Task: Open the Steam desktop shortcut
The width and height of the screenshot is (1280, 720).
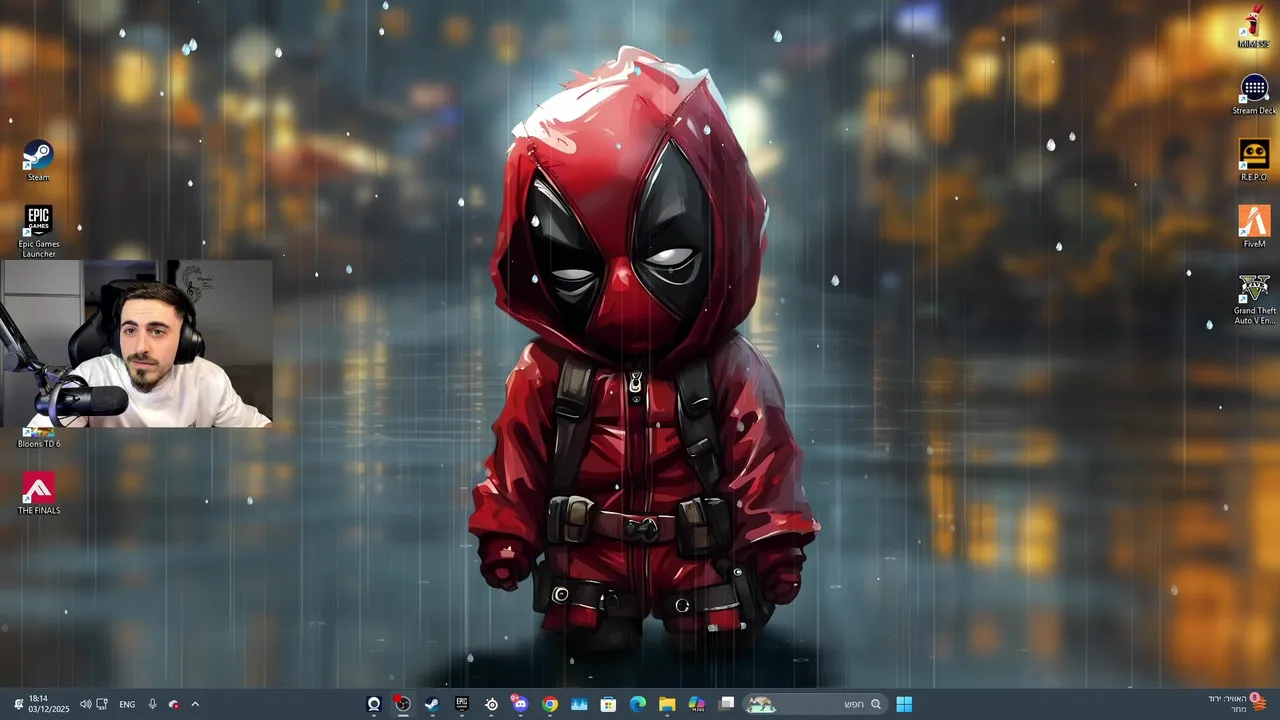Action: (38, 161)
